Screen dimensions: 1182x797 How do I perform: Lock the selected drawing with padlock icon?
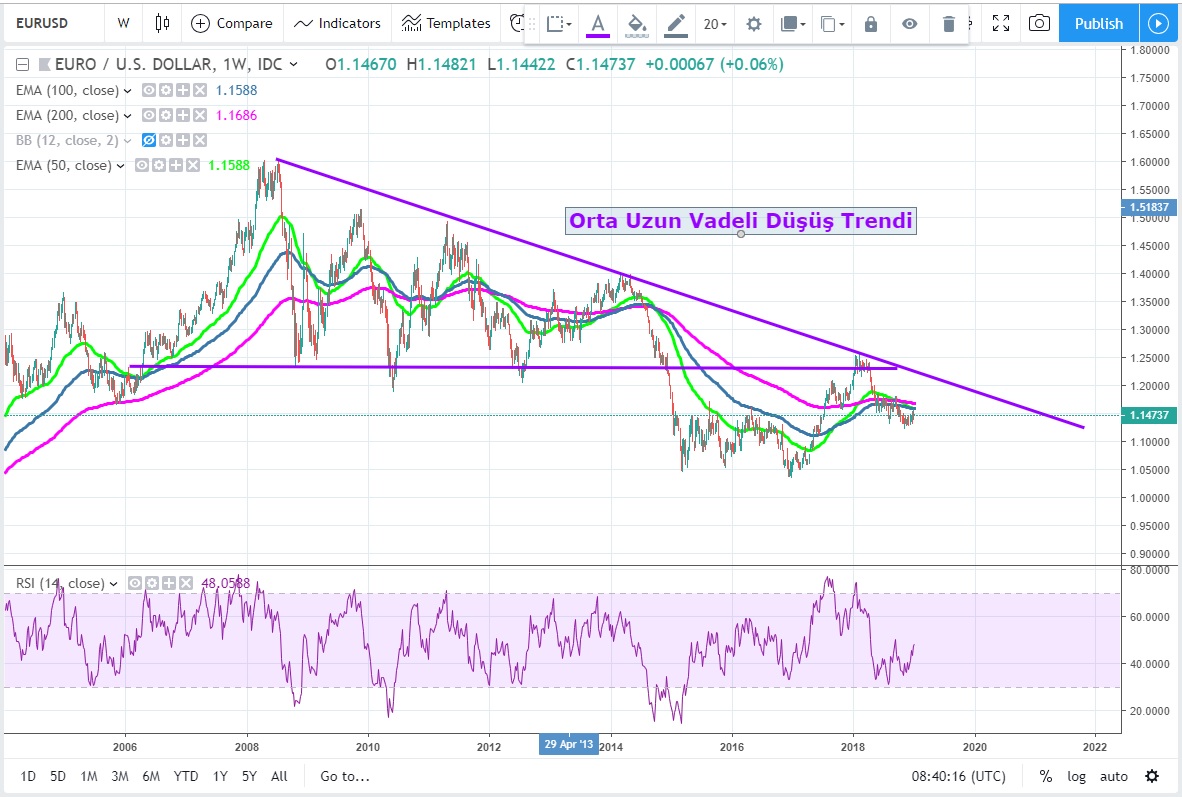click(x=870, y=24)
